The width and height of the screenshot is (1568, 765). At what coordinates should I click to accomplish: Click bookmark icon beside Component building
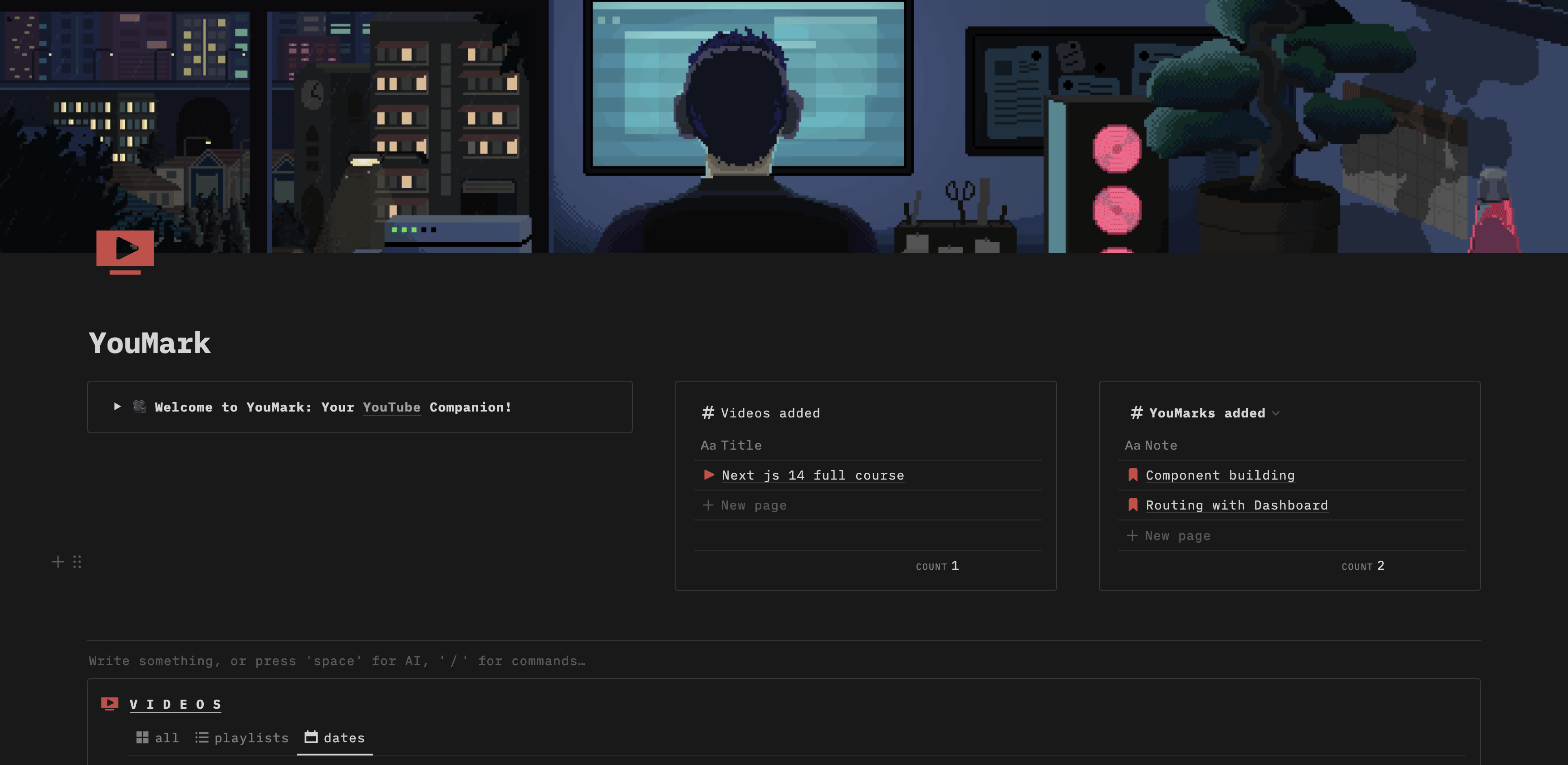[x=1133, y=475]
